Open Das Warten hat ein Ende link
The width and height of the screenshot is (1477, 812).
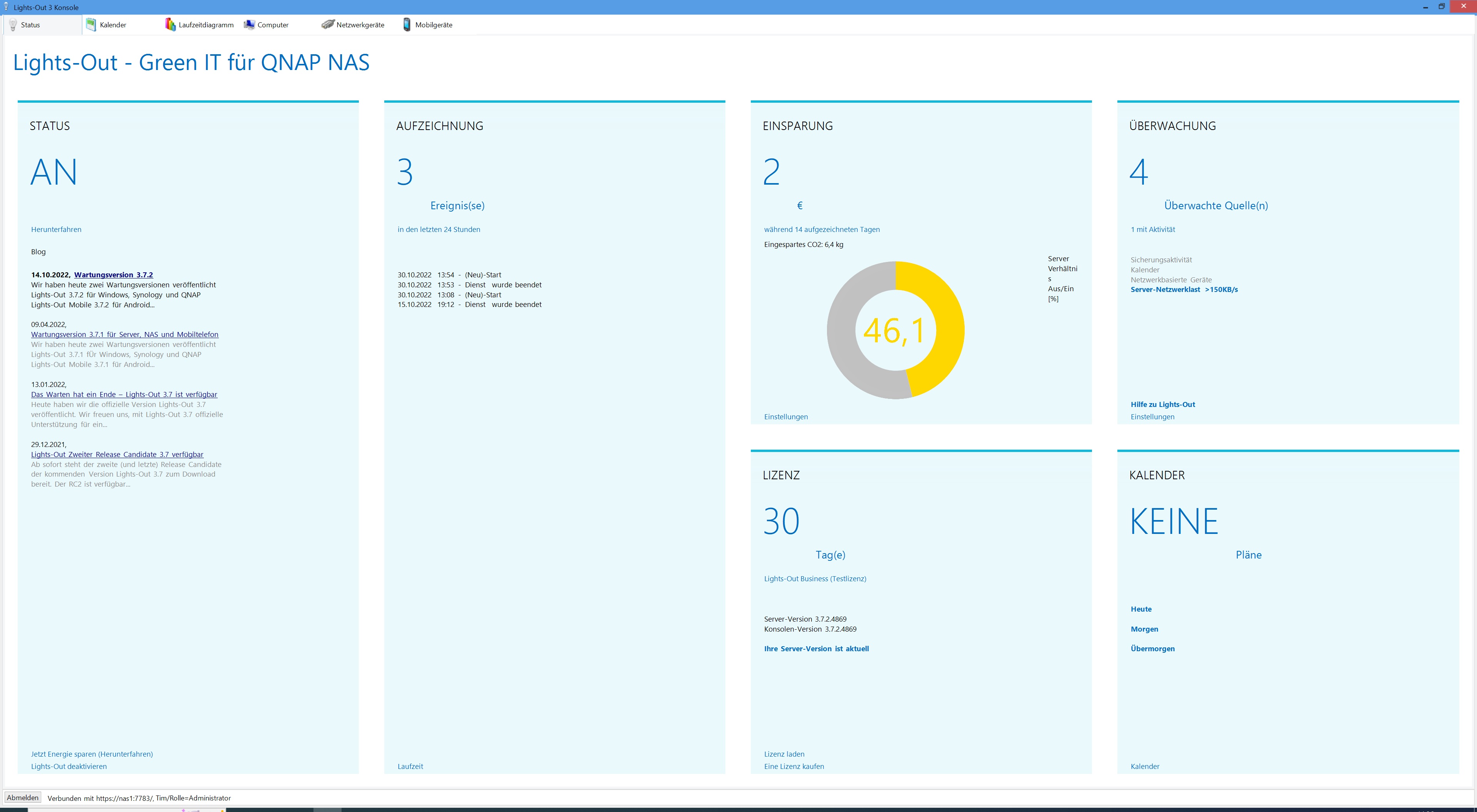(x=124, y=395)
